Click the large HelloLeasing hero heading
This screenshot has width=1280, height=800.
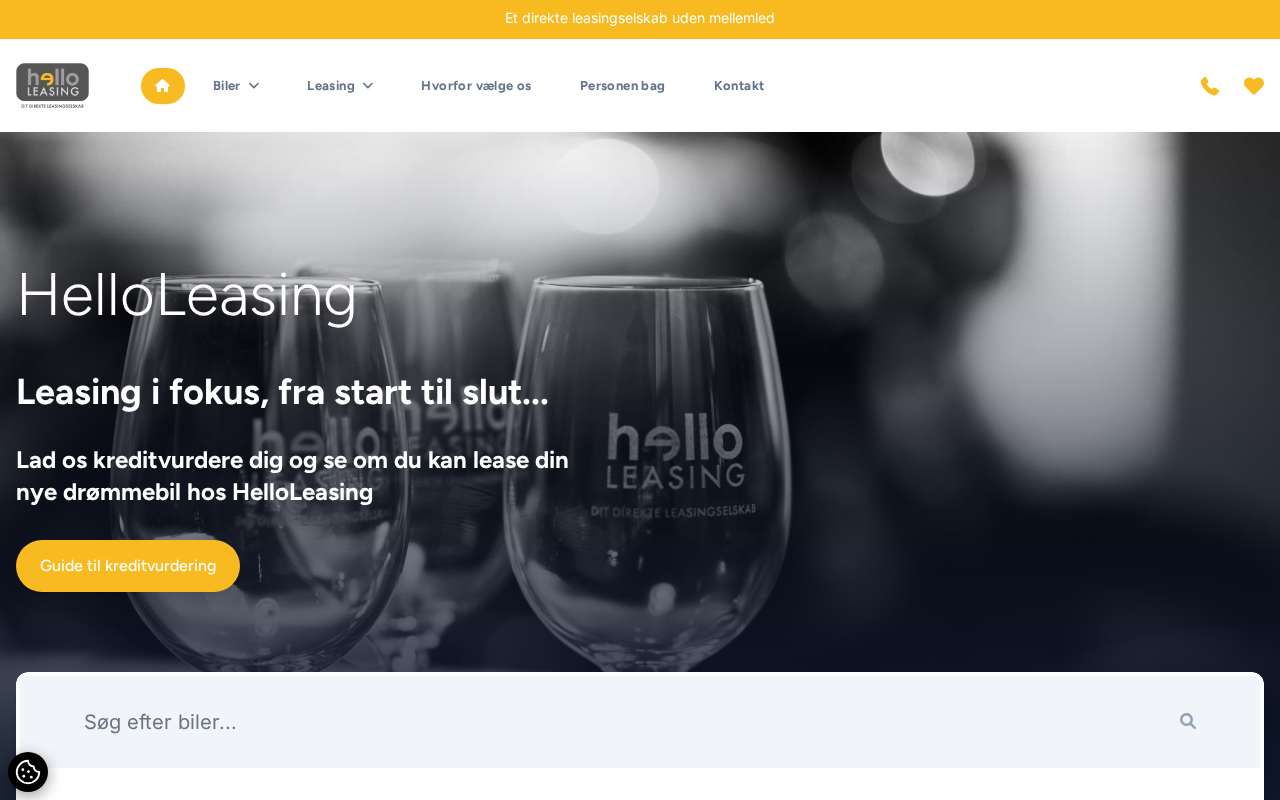(187, 295)
